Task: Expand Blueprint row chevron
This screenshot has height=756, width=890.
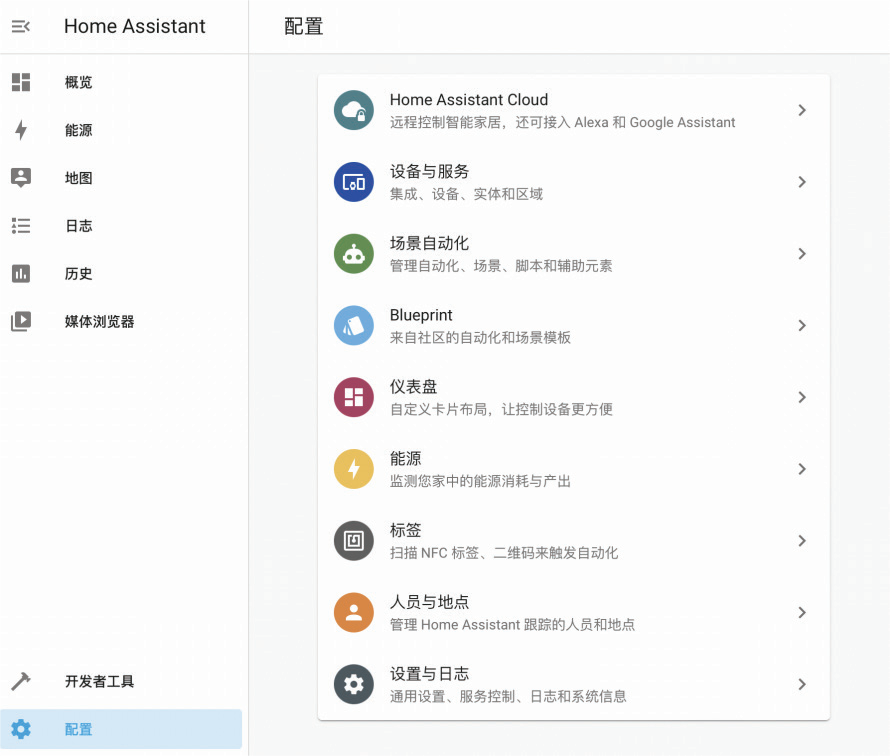Action: tap(801, 326)
